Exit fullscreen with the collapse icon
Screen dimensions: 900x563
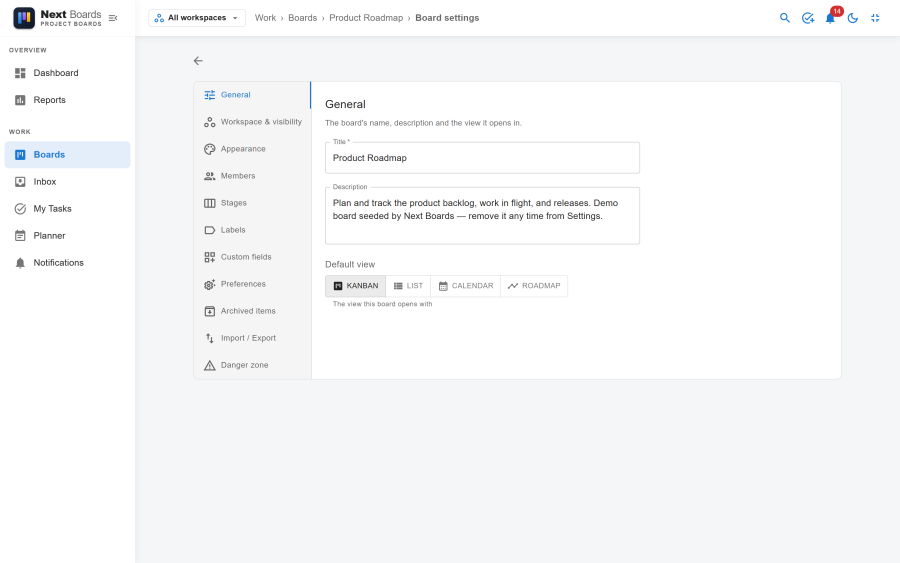(x=875, y=18)
